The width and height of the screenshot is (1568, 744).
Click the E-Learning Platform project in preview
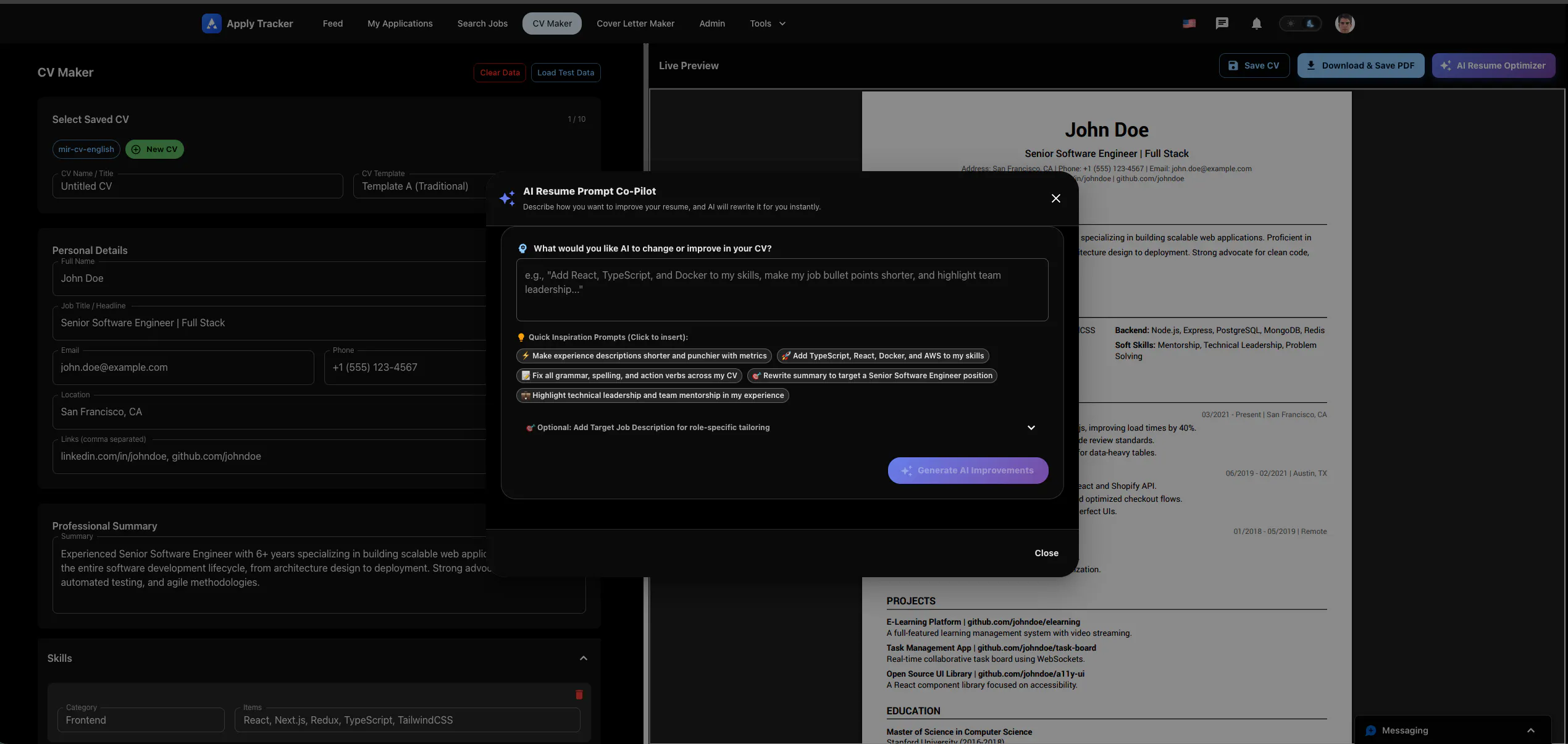pos(983,622)
